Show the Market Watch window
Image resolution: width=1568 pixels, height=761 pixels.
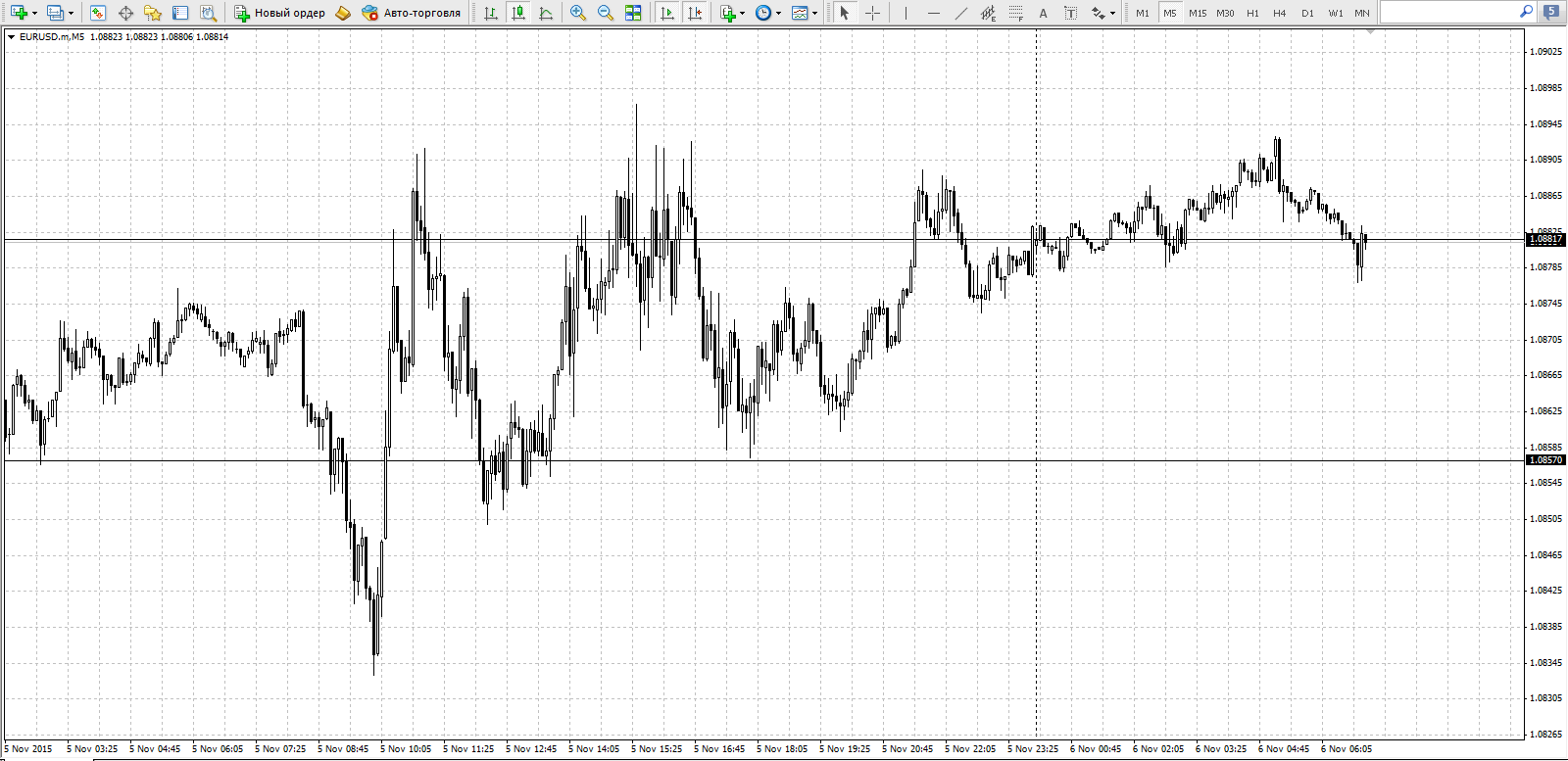98,13
